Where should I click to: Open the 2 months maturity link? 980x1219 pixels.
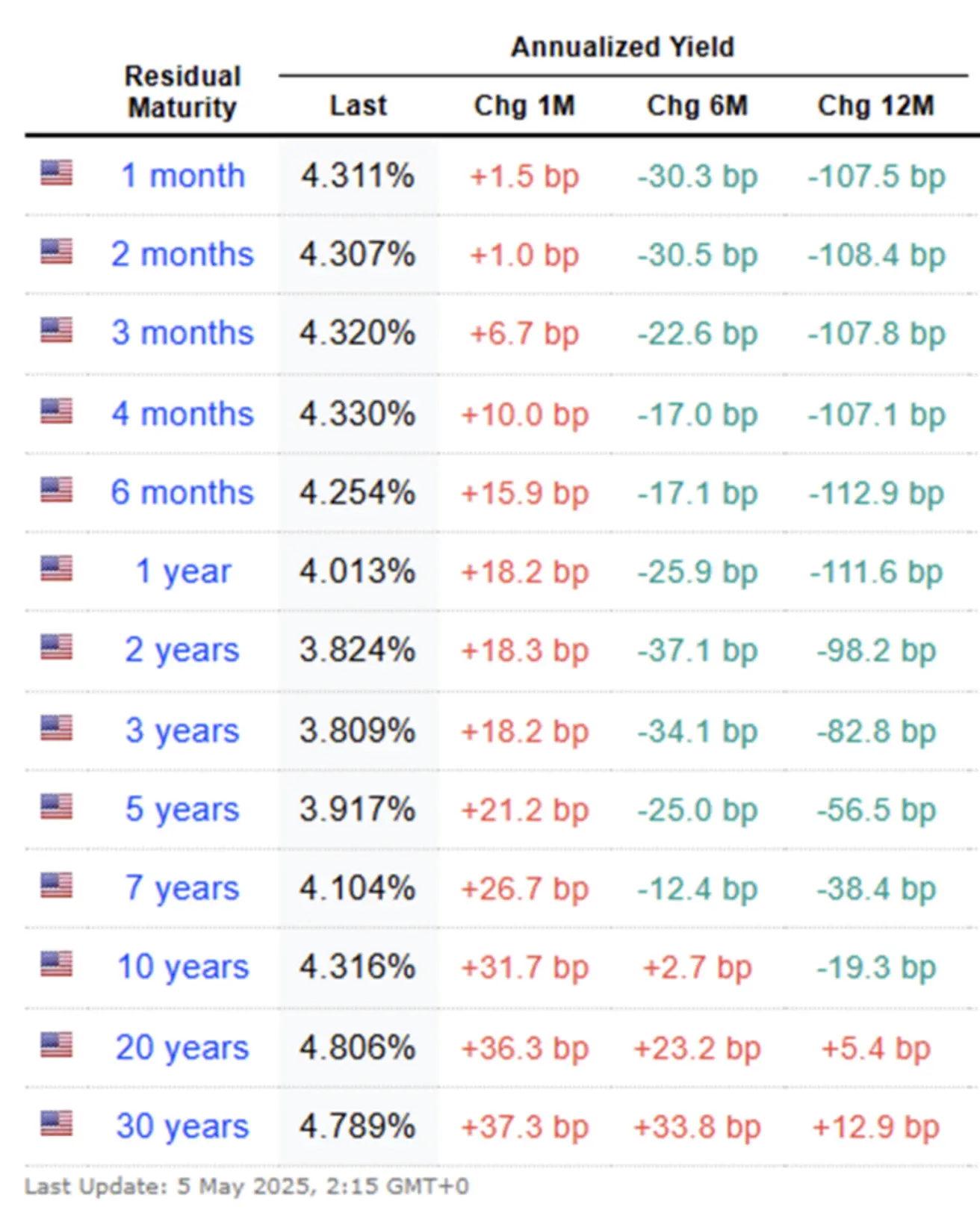click(x=183, y=255)
